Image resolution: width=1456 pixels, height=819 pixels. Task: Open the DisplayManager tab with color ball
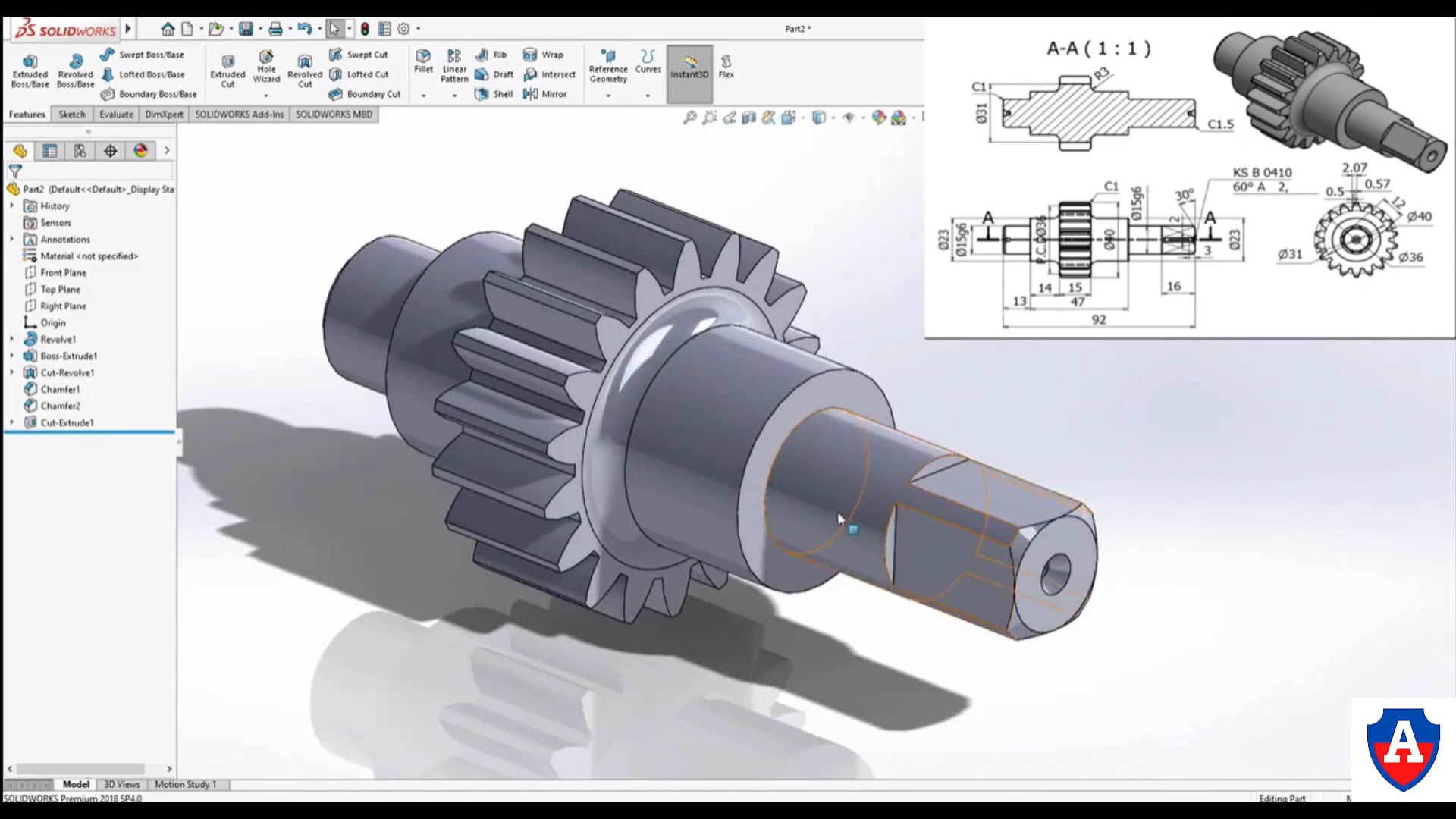140,151
